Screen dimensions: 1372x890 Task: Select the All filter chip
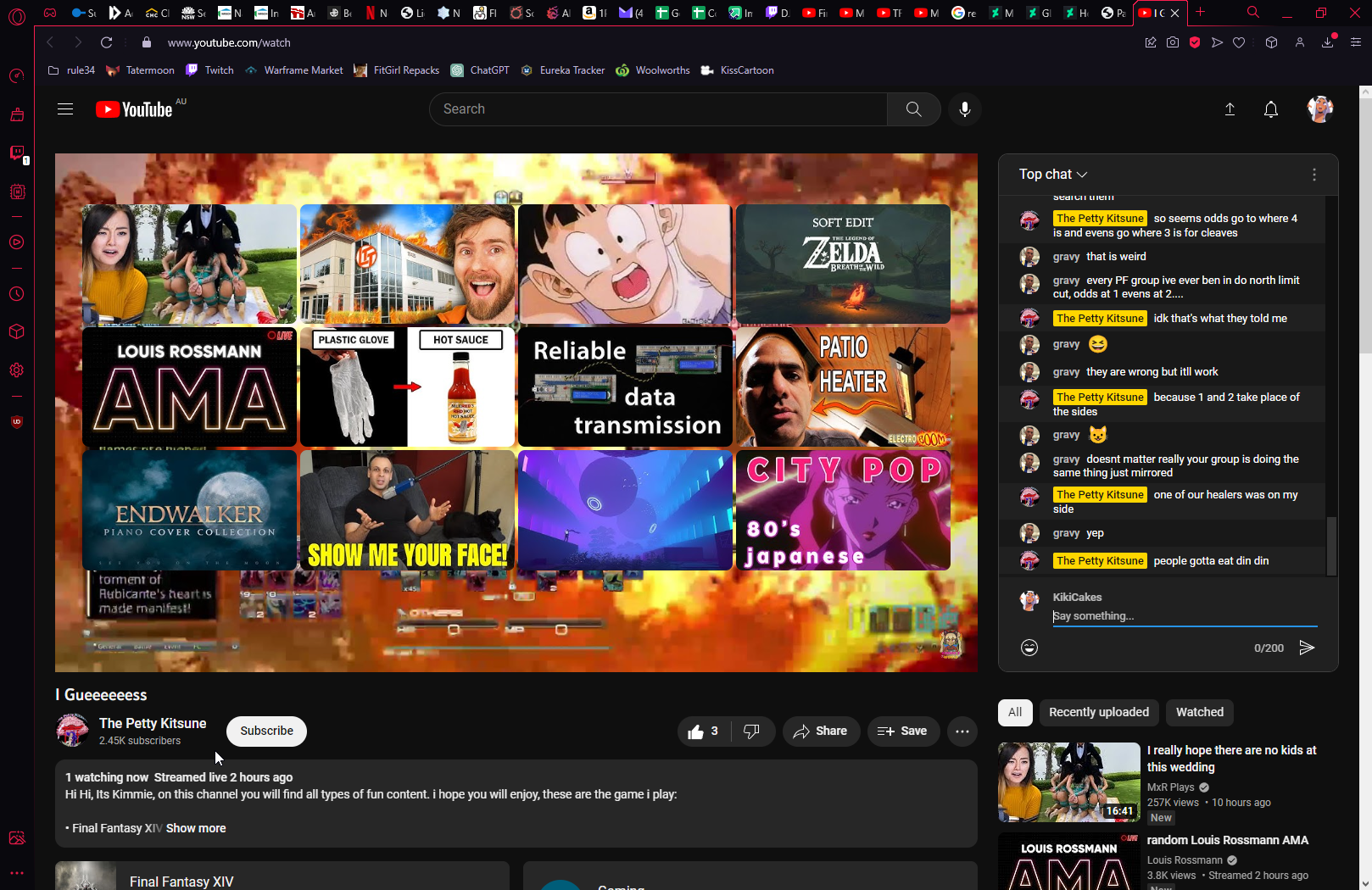pyautogui.click(x=1015, y=712)
